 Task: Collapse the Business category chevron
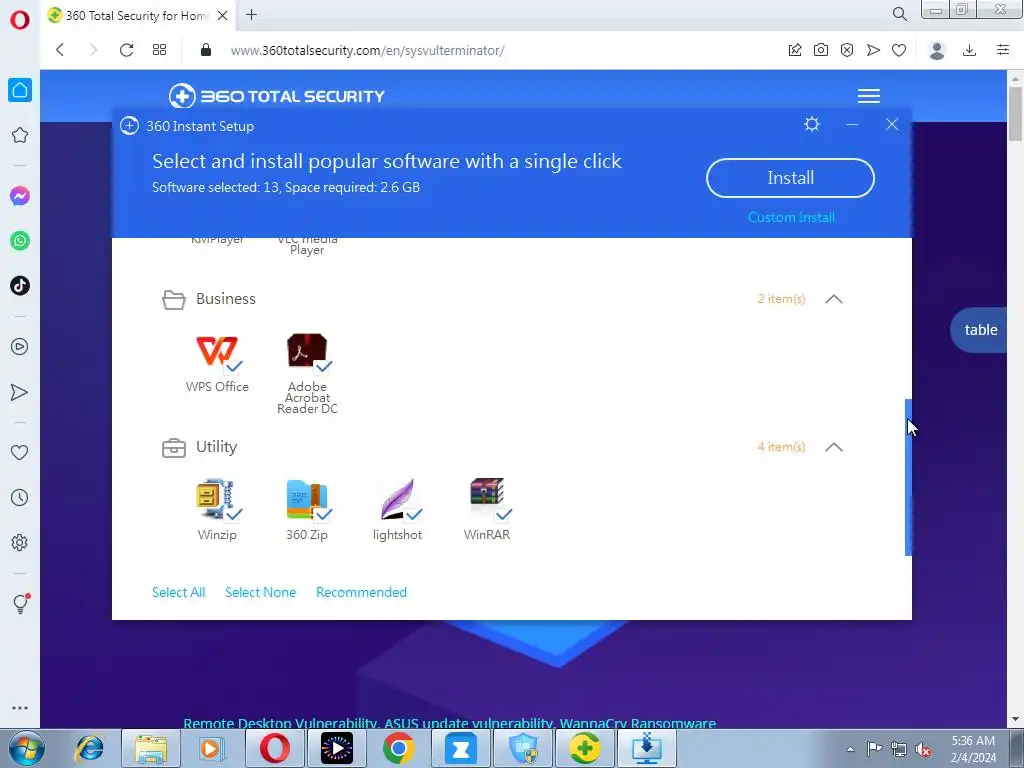click(834, 299)
